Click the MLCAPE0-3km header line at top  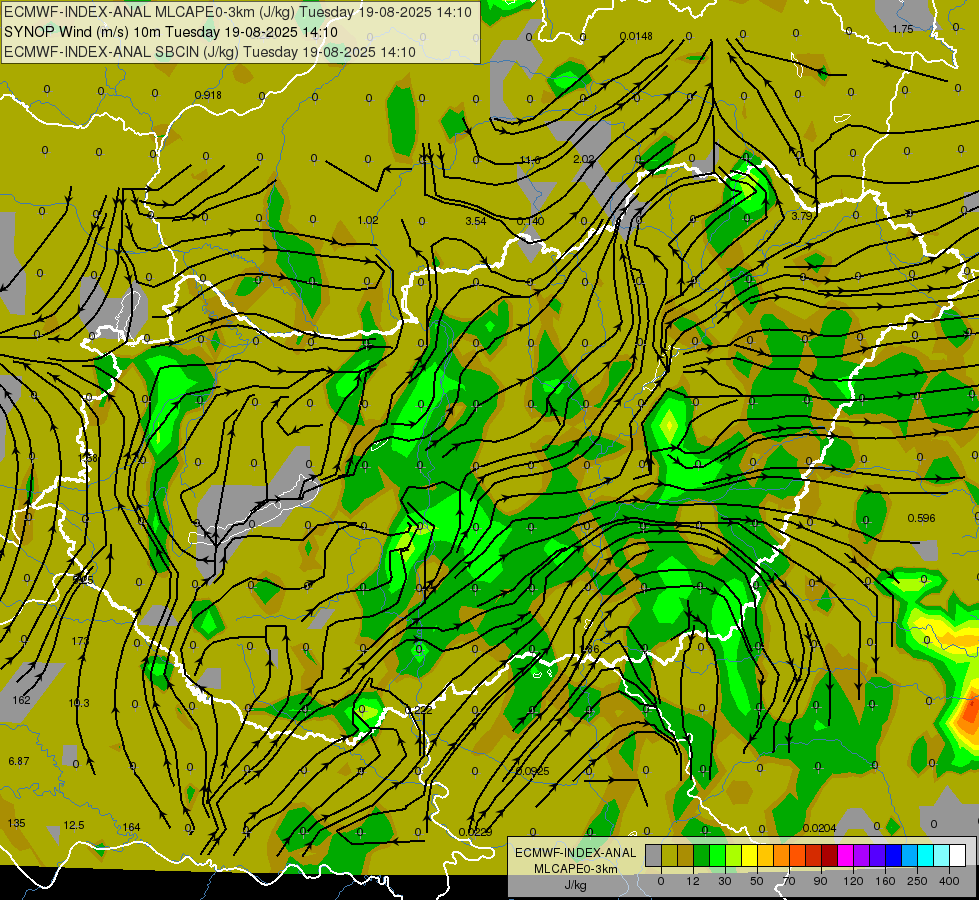tap(238, 12)
